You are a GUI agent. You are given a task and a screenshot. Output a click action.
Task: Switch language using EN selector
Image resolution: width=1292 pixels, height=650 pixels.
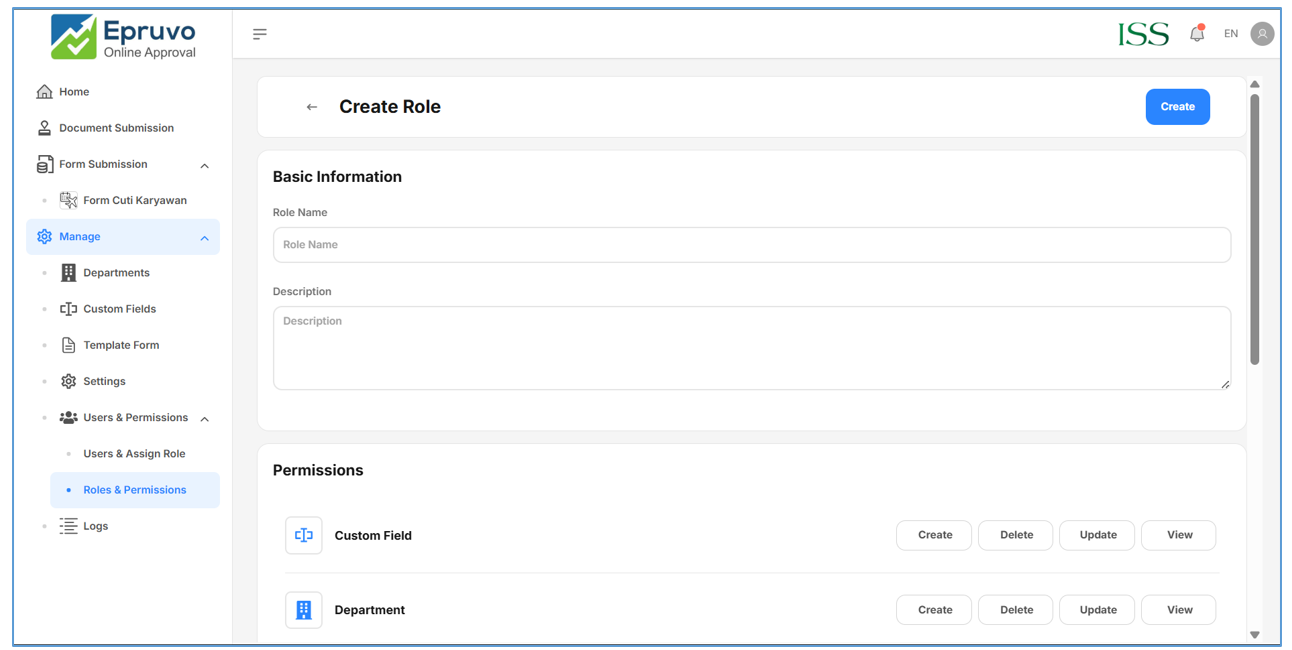(x=1231, y=34)
